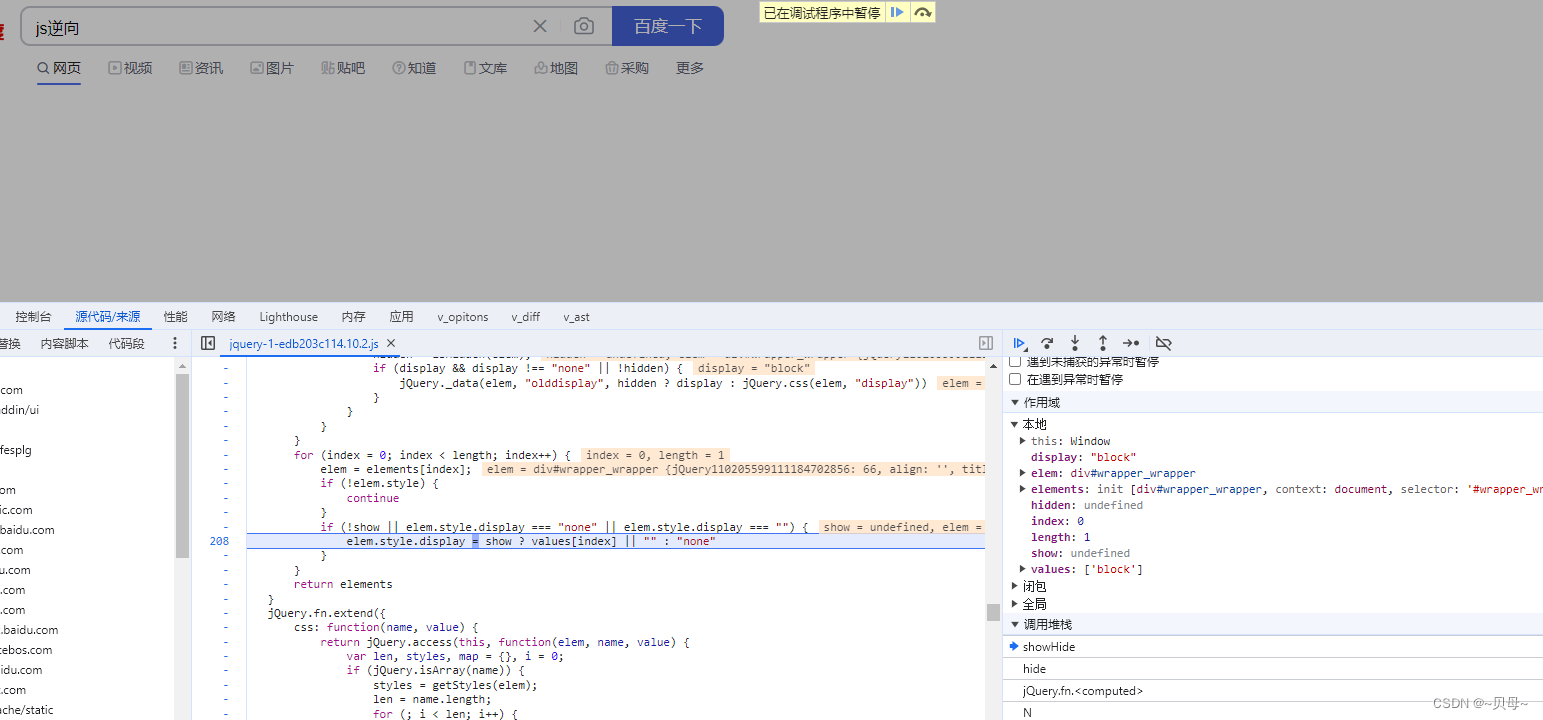The height and width of the screenshot is (720, 1543).
Task: Deactivate all breakpoints icon
Action: (1163, 343)
